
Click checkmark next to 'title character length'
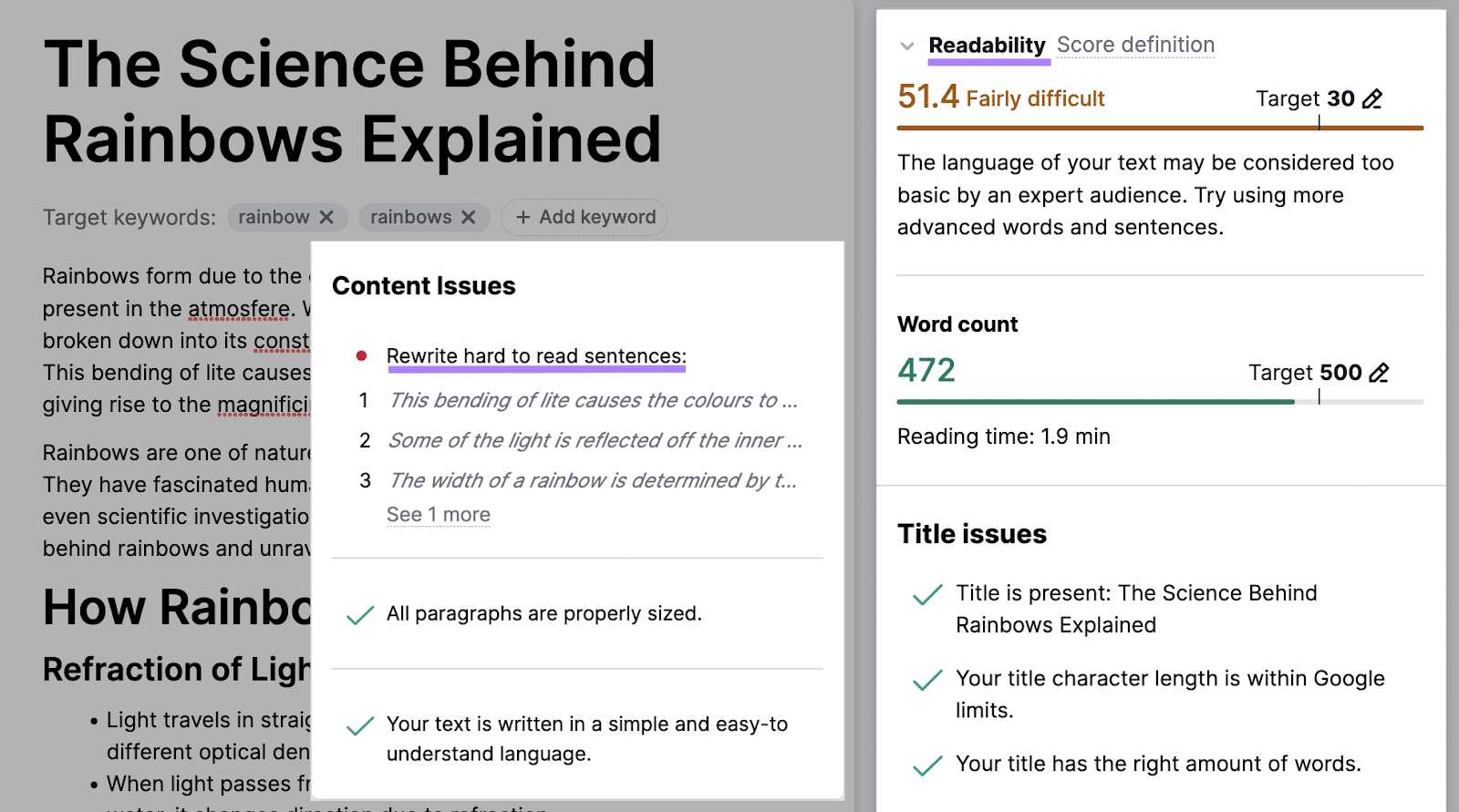click(x=927, y=680)
